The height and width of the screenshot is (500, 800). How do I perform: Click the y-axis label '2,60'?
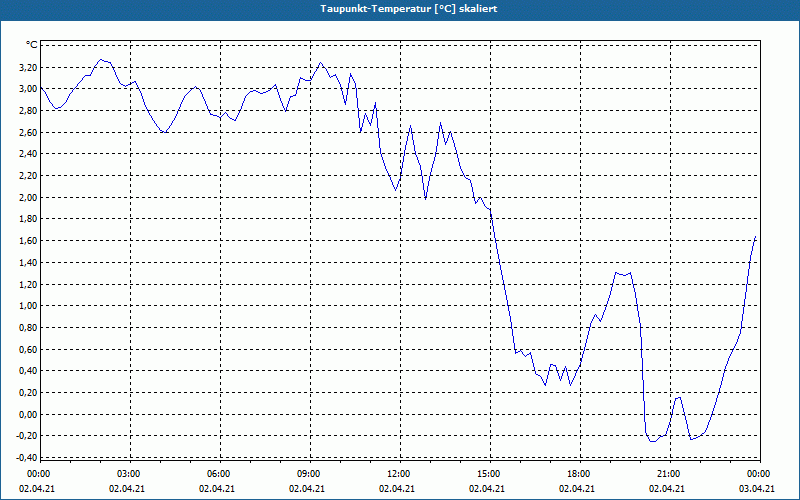(x=29, y=133)
